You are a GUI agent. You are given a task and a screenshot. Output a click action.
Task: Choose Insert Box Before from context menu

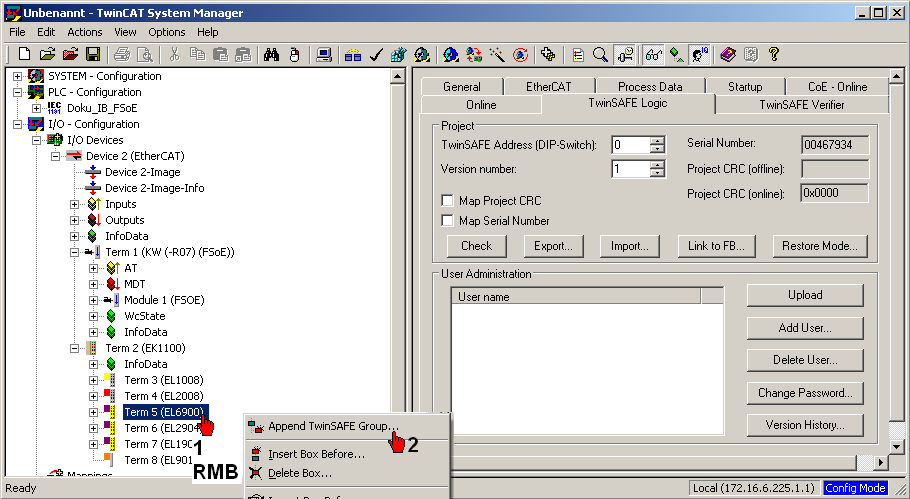point(347,454)
